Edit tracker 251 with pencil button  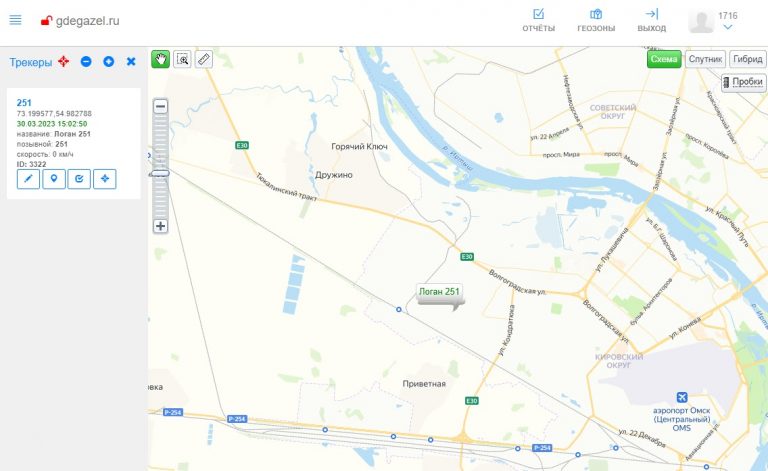(x=28, y=179)
